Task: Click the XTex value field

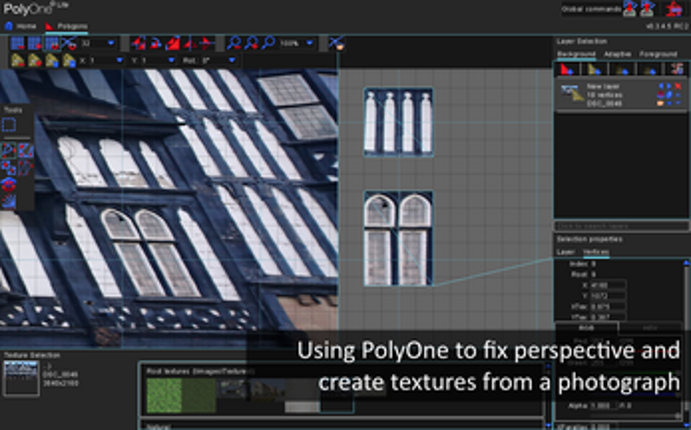Action: 608,306
